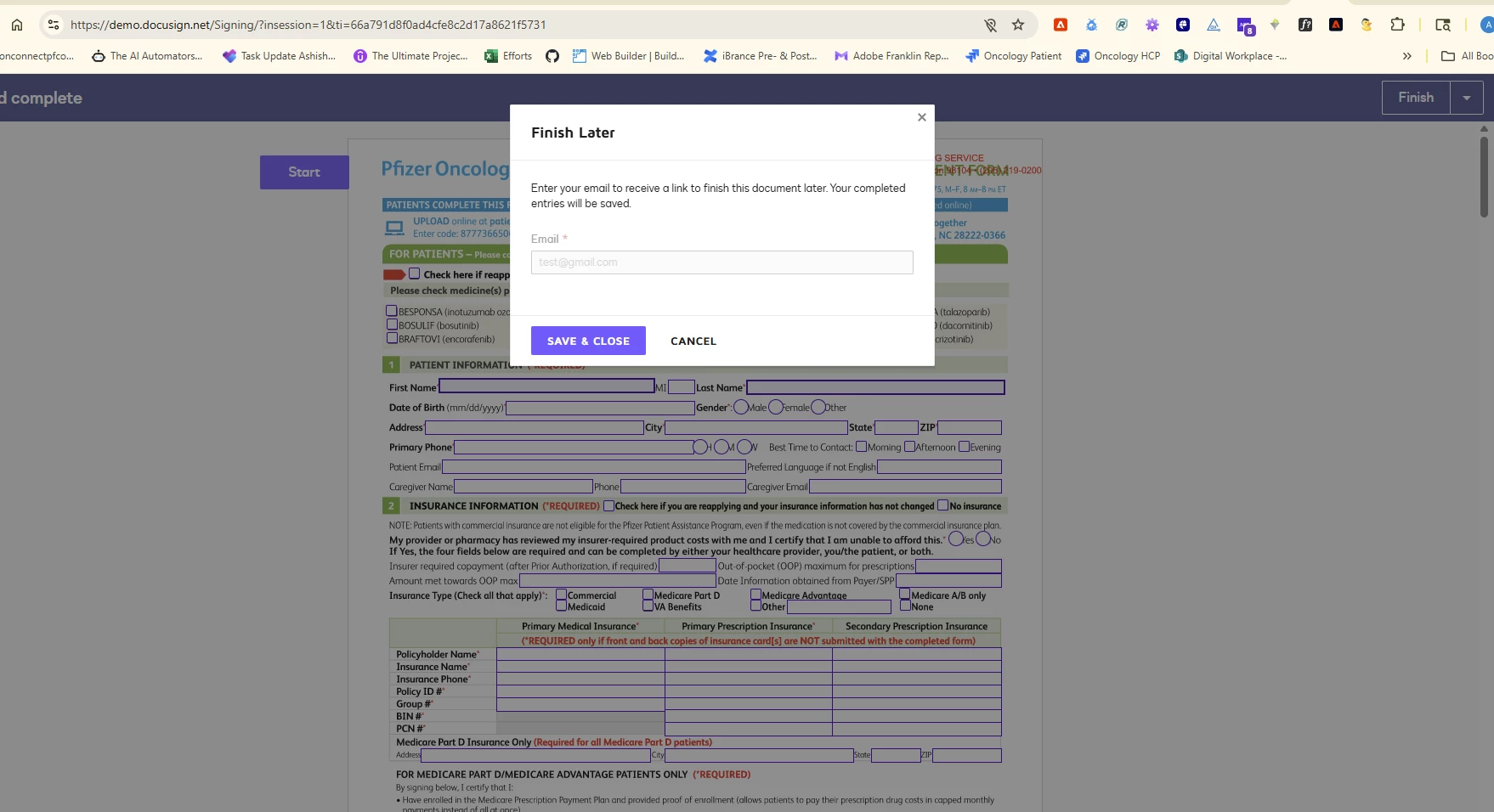Viewport: 1494px width, 812px height.
Task: Click the Last Name field
Action: [x=875, y=387]
